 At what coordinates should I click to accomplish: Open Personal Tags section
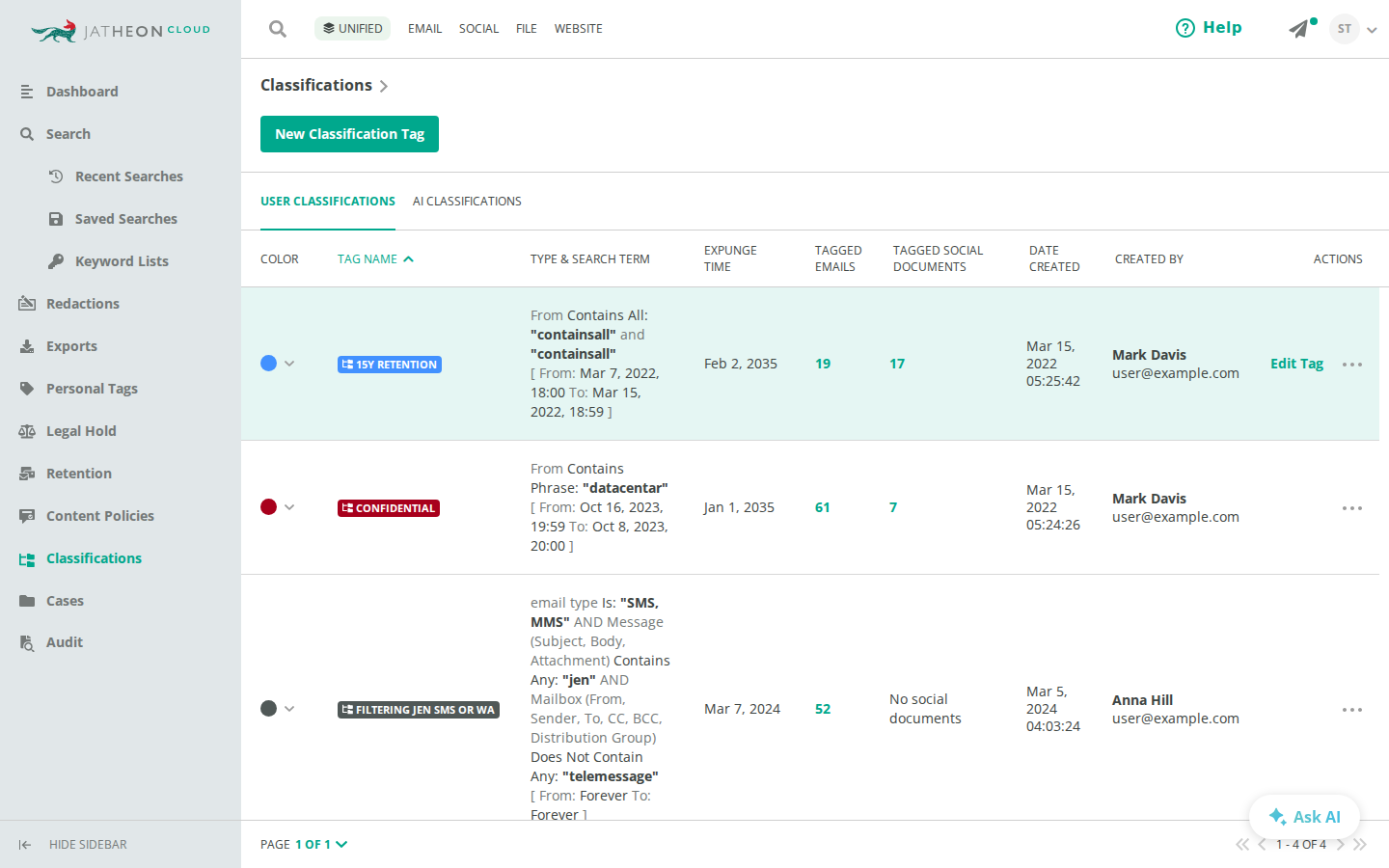[92, 389]
